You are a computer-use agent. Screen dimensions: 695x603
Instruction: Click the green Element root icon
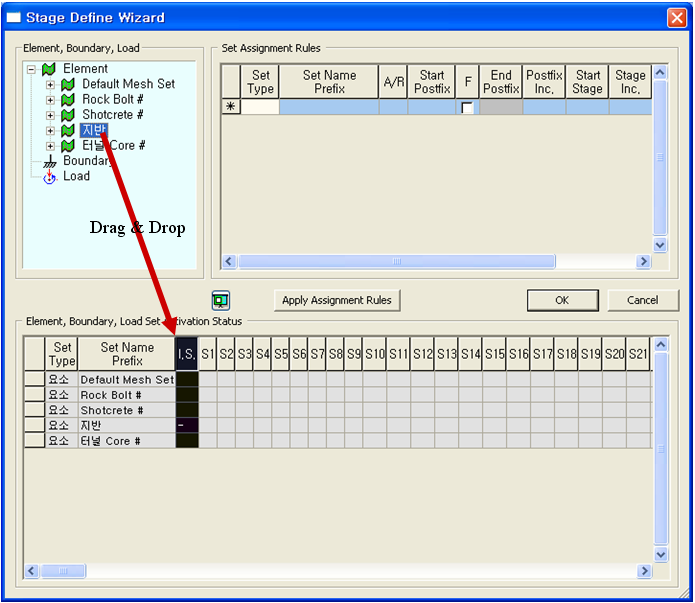48,69
